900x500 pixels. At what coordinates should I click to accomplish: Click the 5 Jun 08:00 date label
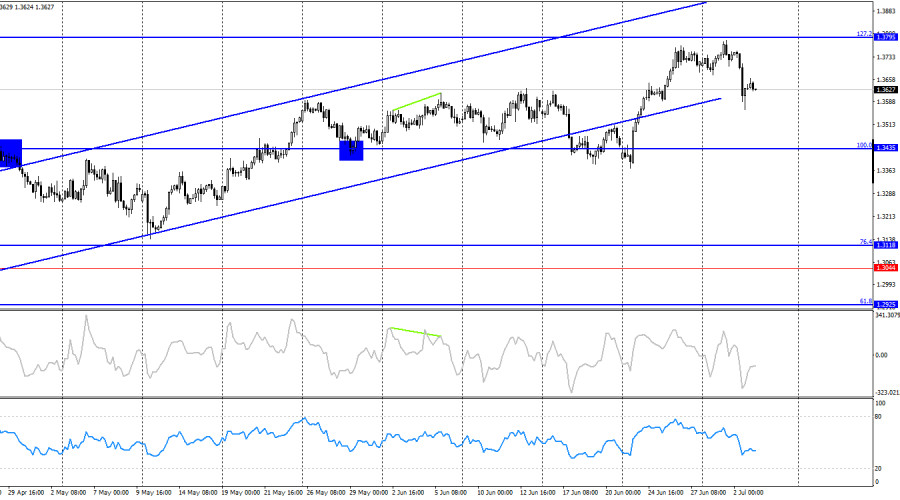[451, 493]
